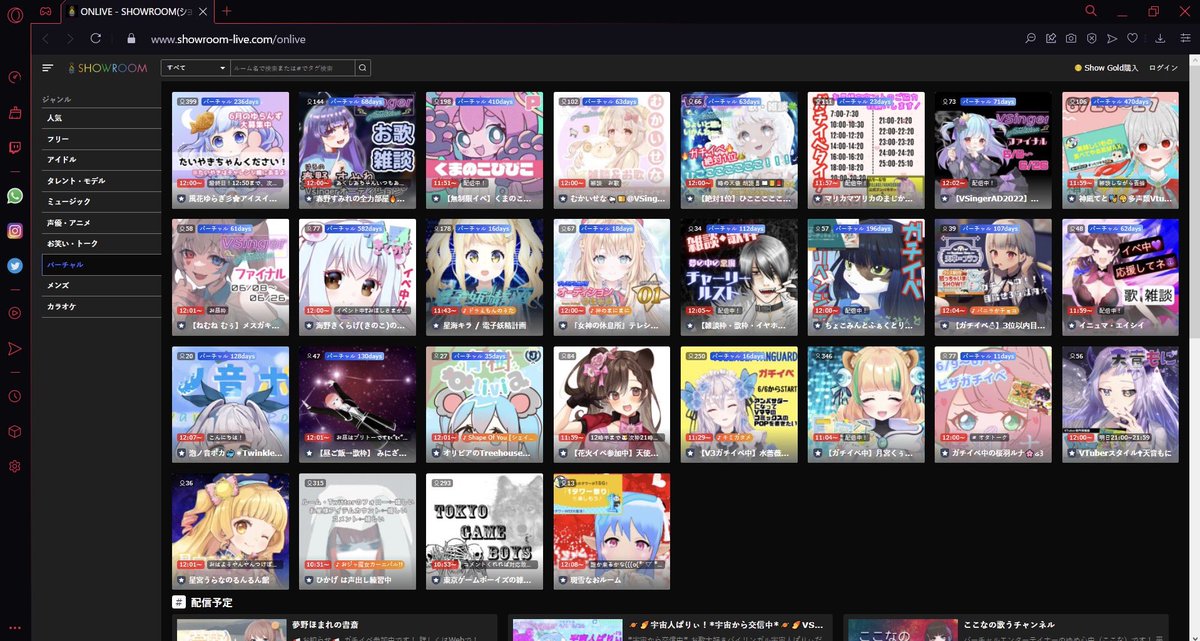1200x641 pixels.
Task: Open the すべて search filter dropdown
Action: 196,68
